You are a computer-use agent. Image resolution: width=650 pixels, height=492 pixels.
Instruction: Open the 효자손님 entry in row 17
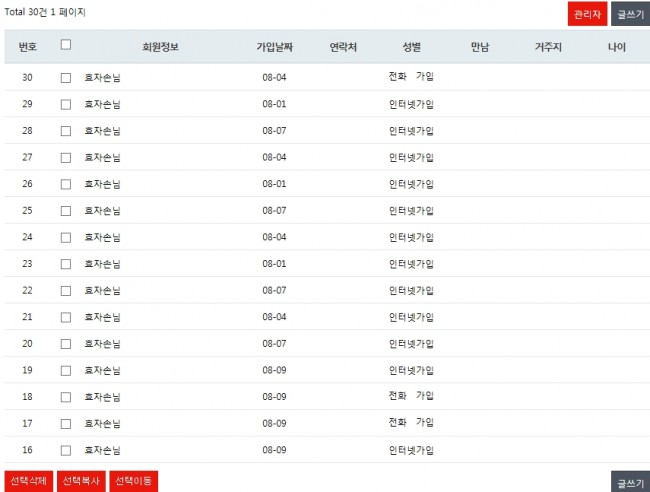[102, 423]
